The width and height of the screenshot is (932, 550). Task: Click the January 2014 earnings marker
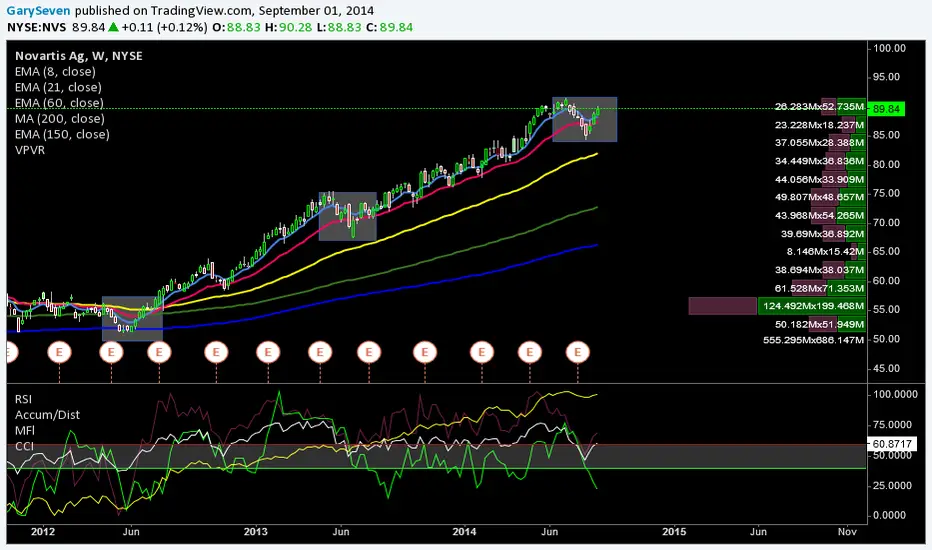[x=481, y=352]
